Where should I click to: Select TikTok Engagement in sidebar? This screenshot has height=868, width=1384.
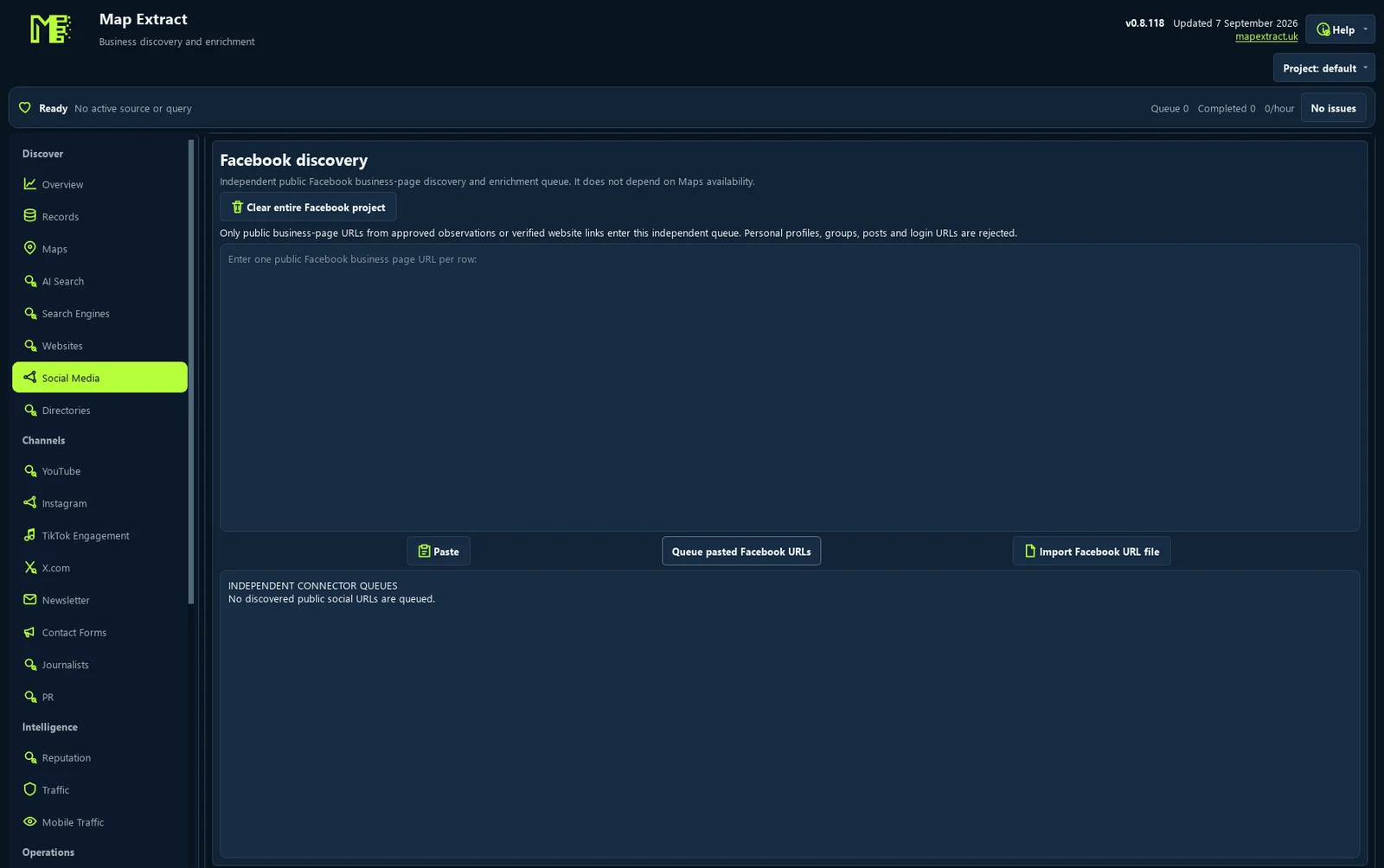[99, 535]
